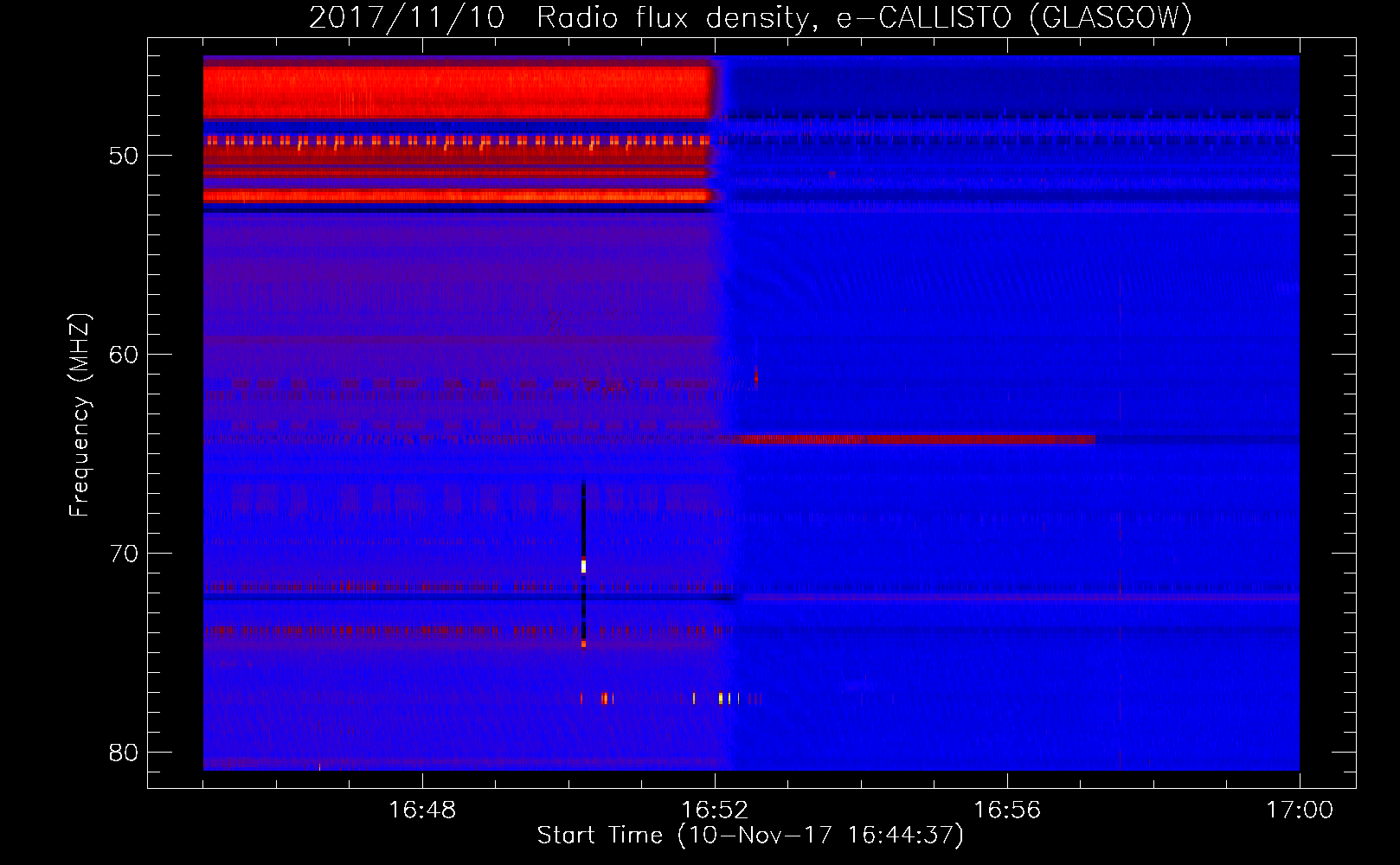Click the 60 MHz frequency tick label

pyautogui.click(x=125, y=355)
